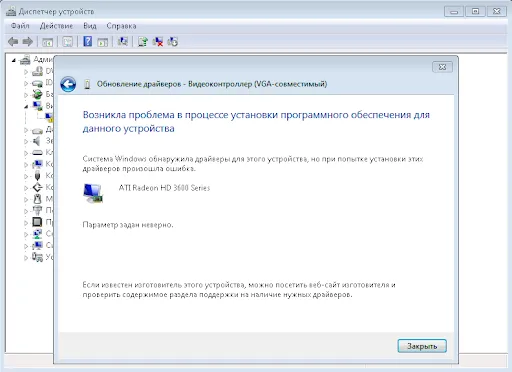Select the processor chip category icon
512x372 pixels.
(x=37, y=222)
